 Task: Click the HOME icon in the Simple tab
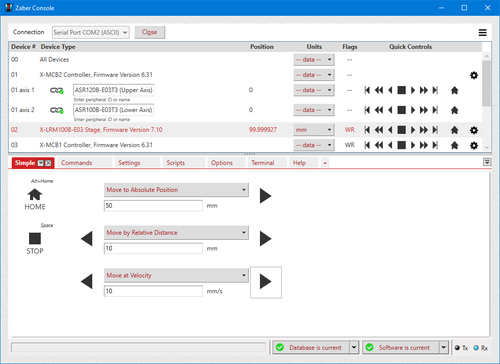pyautogui.click(x=35, y=195)
